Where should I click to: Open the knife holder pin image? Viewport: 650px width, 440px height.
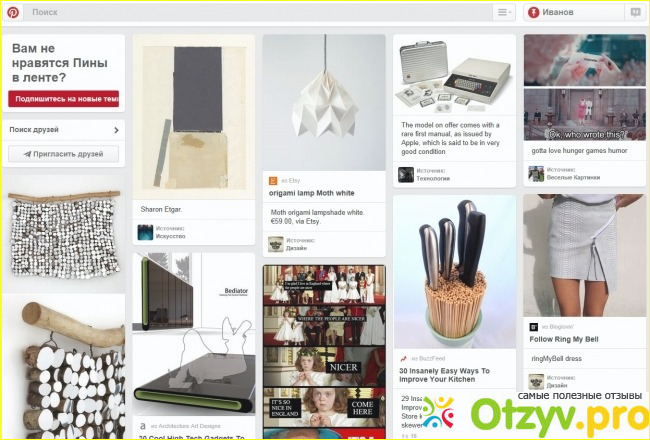click(454, 272)
